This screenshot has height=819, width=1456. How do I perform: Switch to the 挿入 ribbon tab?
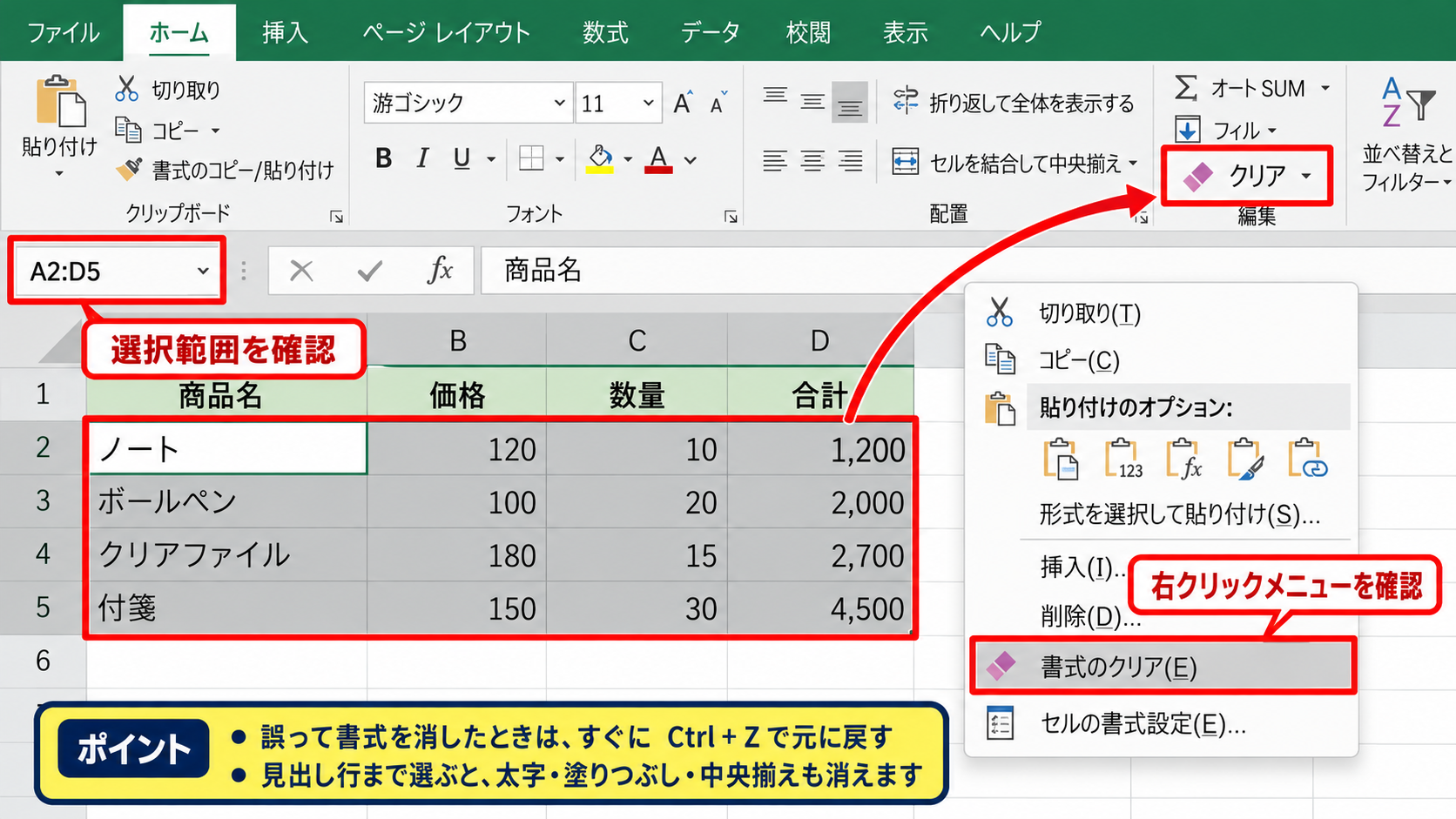pyautogui.click(x=286, y=32)
